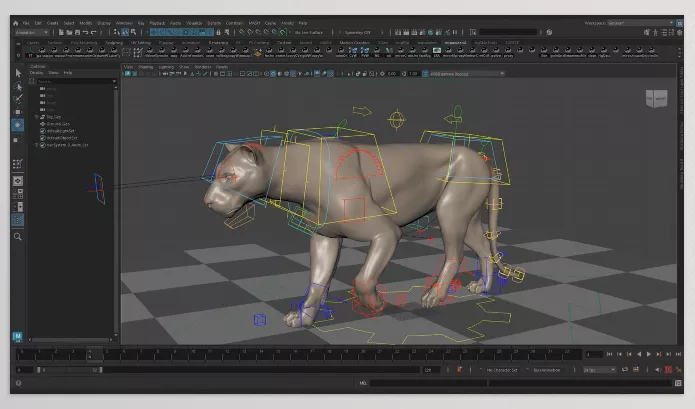Redo the last action

(x=94, y=32)
